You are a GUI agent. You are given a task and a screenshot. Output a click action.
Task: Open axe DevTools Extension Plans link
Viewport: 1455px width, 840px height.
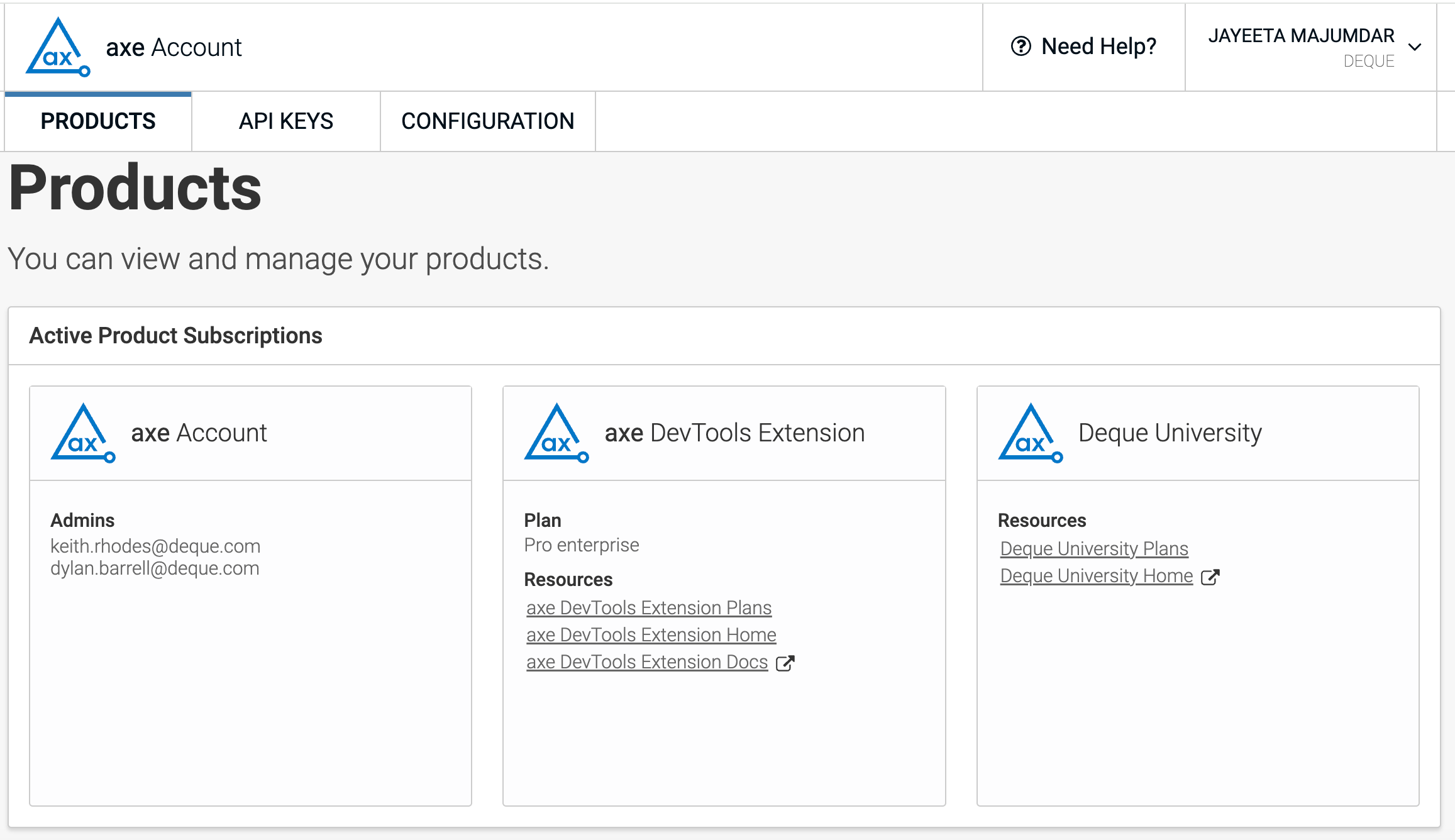pos(649,608)
